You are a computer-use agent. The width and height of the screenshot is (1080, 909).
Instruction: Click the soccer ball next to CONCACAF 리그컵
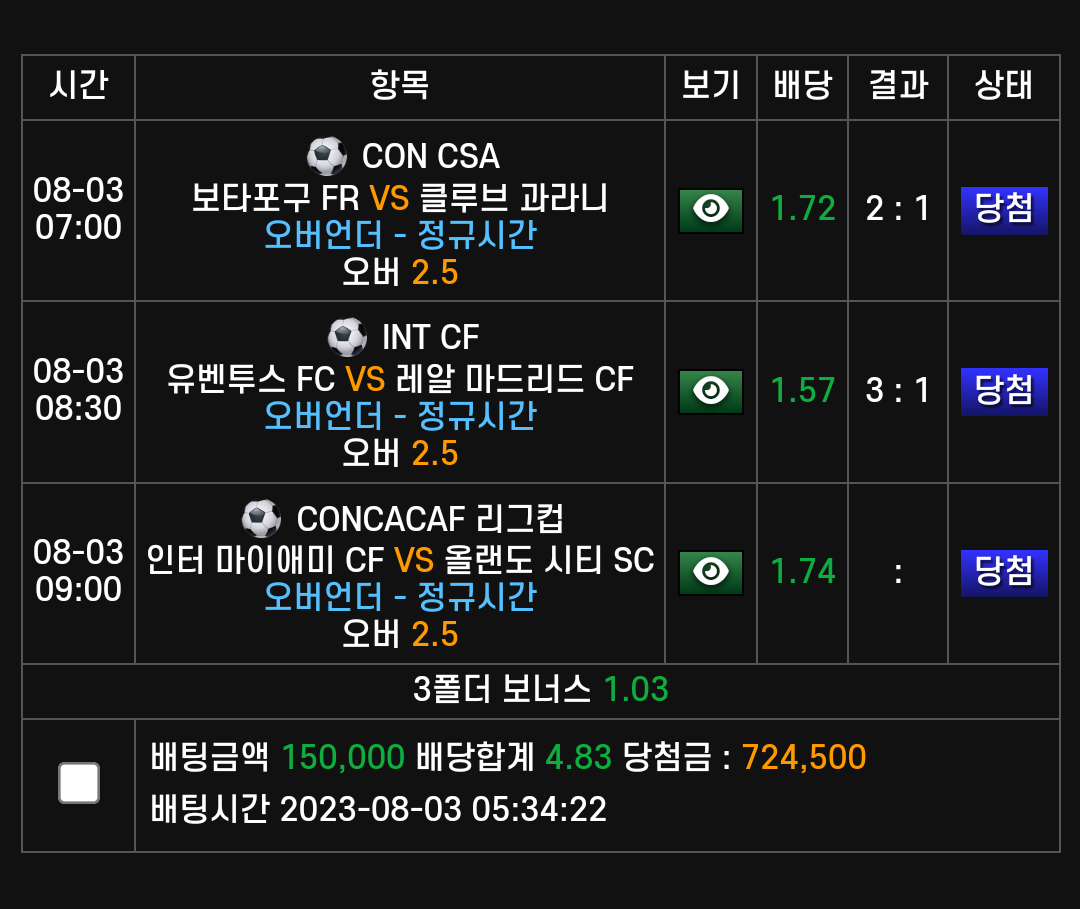pyautogui.click(x=262, y=519)
